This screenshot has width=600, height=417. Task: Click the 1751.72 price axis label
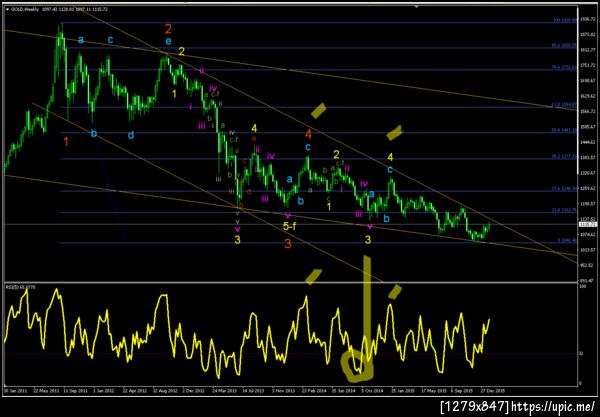pos(587,65)
